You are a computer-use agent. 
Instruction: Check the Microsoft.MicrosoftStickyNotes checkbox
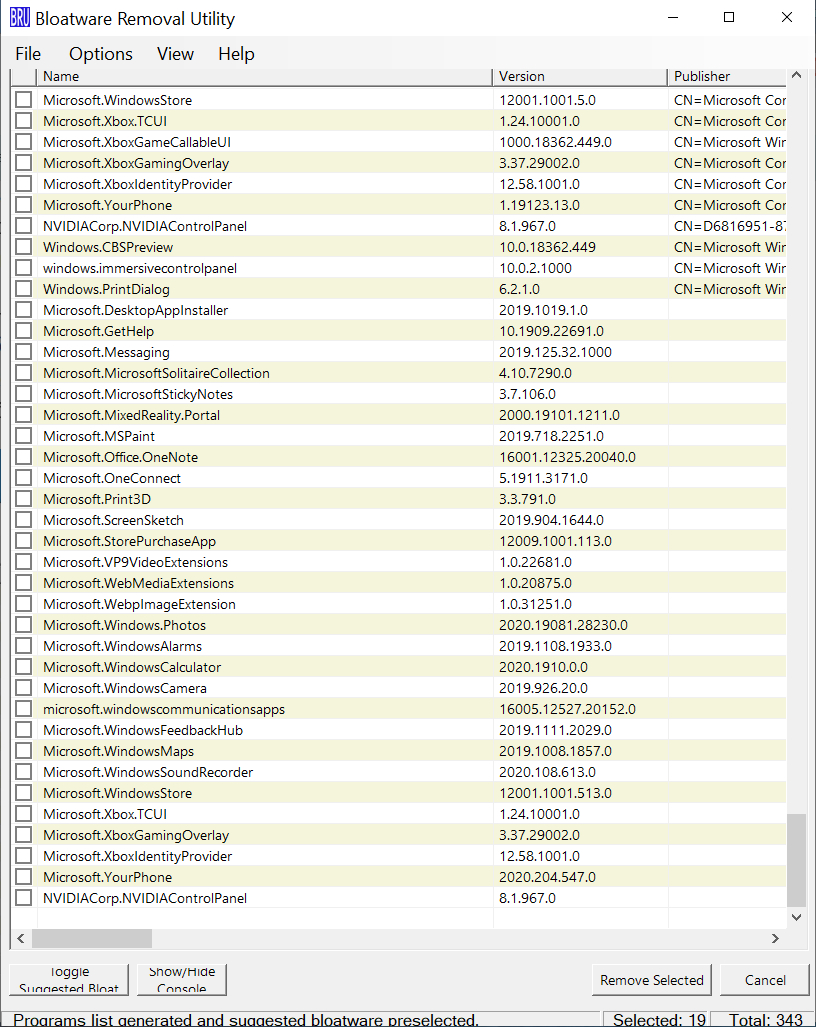pos(24,394)
